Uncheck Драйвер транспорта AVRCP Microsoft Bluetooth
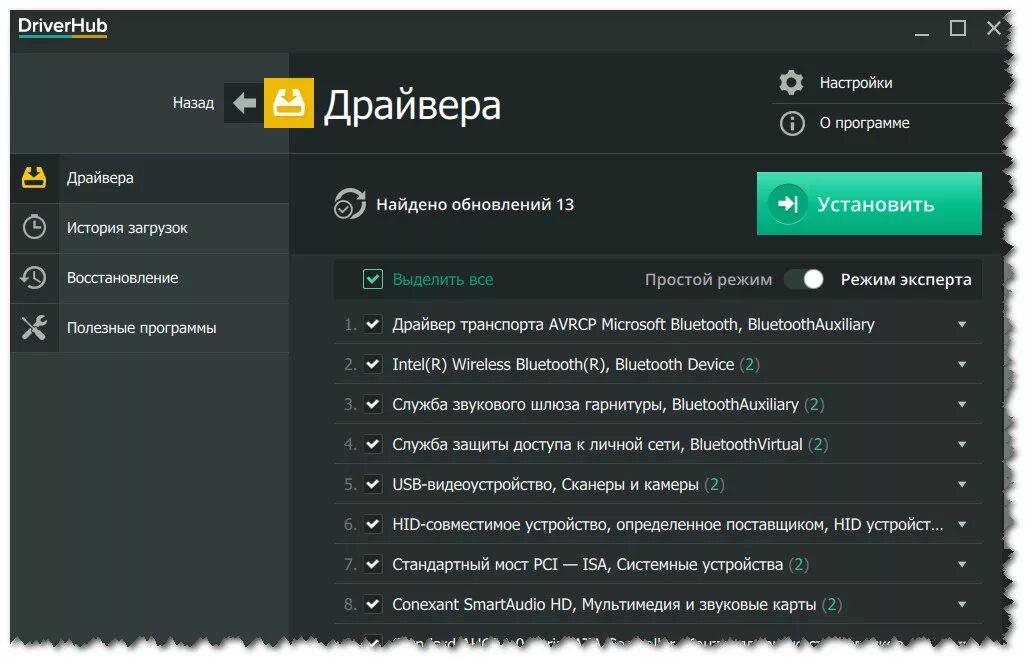This screenshot has width=1031, height=664. (373, 324)
